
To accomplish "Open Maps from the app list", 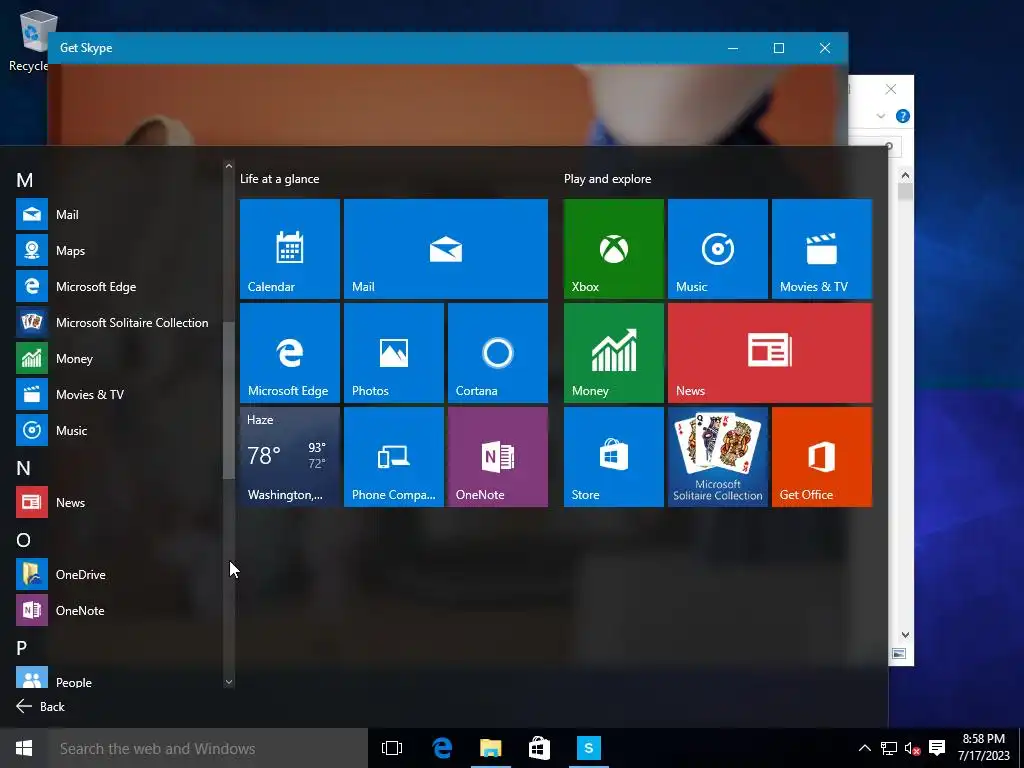I will pyautogui.click(x=118, y=250).
